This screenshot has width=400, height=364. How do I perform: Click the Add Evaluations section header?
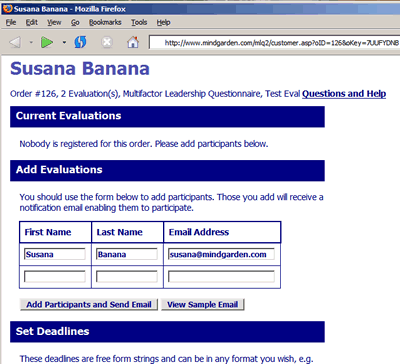(x=167, y=170)
